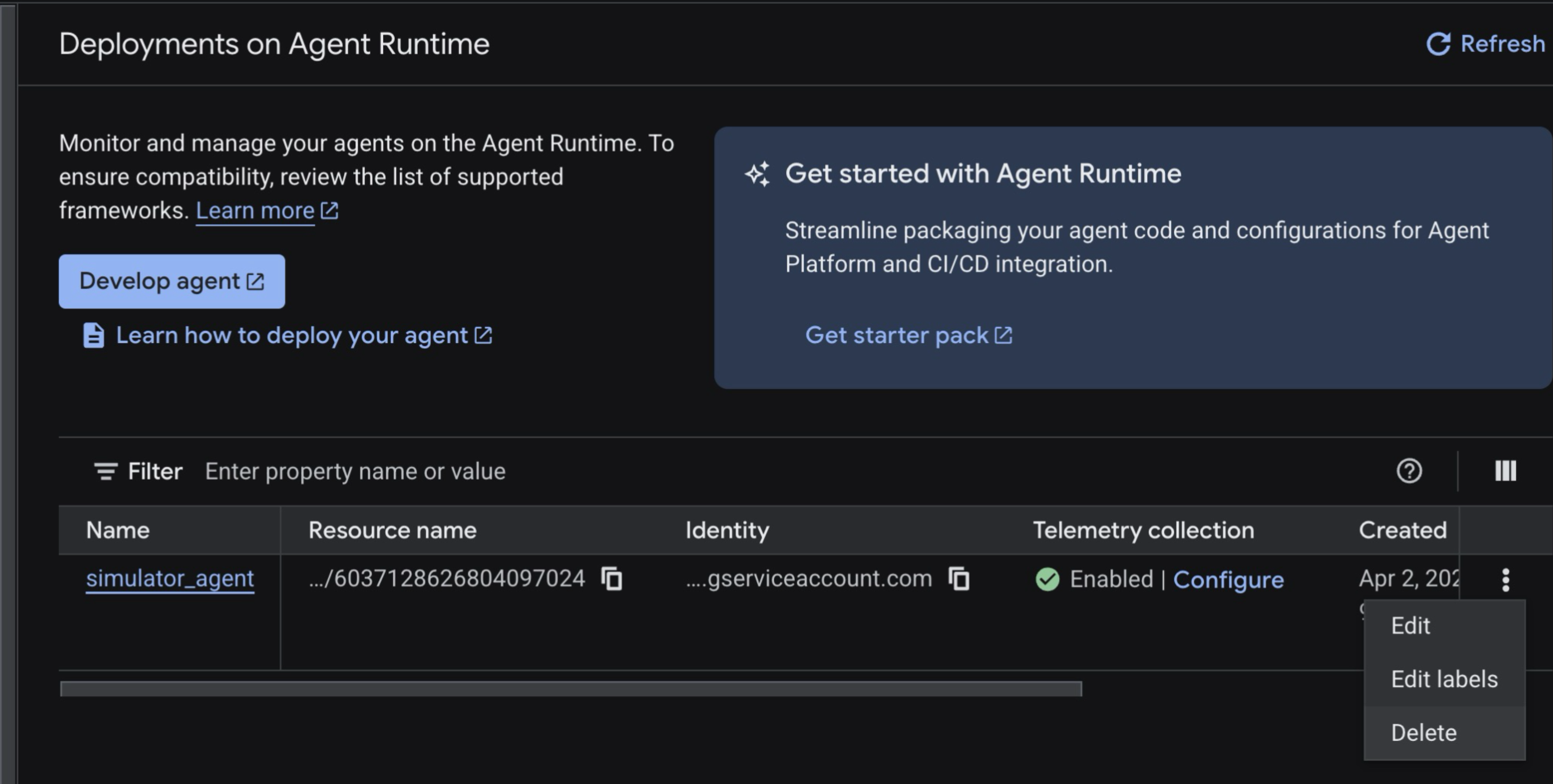Click the green telemetry Enabled checkmark

coord(1047,580)
